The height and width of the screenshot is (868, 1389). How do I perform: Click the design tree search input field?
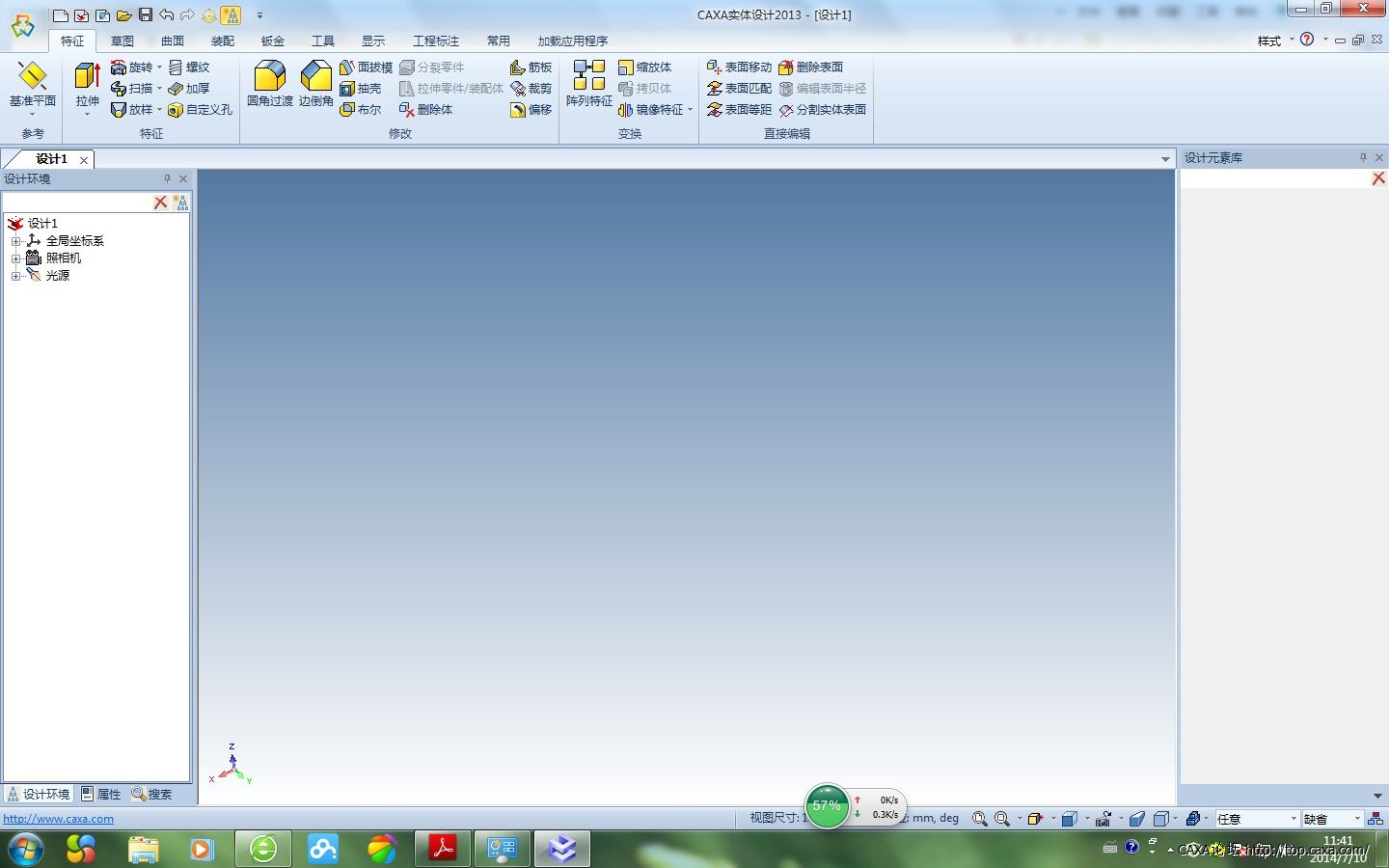pos(78,203)
